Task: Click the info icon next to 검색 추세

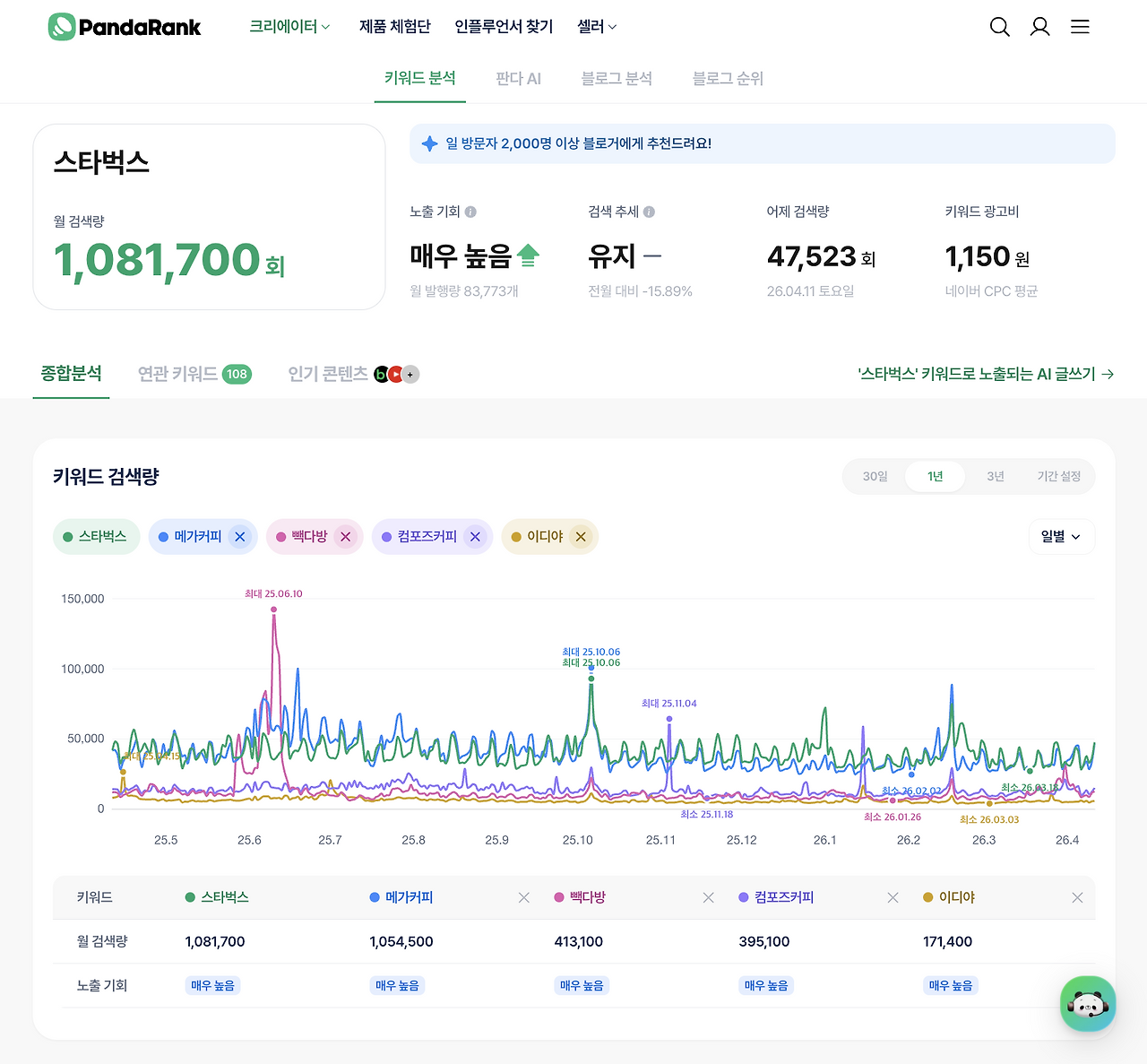Action: click(648, 212)
